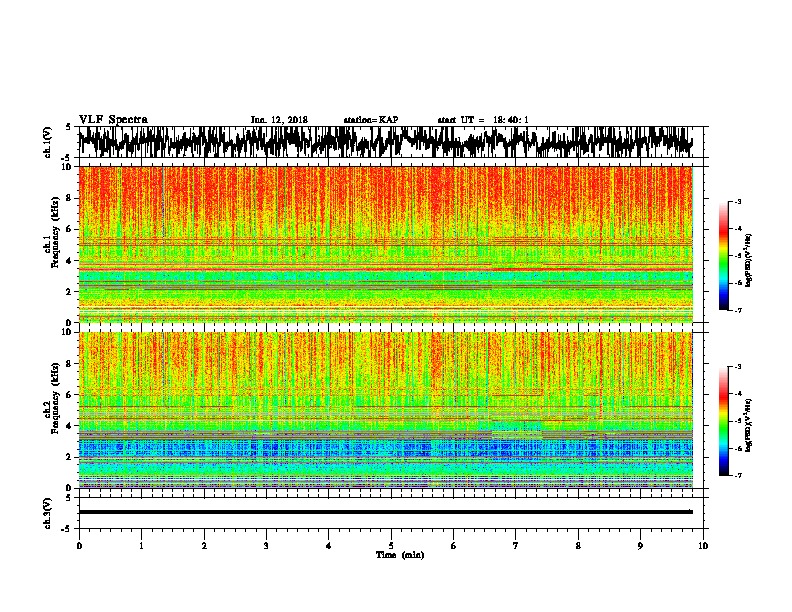Click the '9' tick on the time axis
The width and height of the screenshot is (792, 612).
[640, 546]
